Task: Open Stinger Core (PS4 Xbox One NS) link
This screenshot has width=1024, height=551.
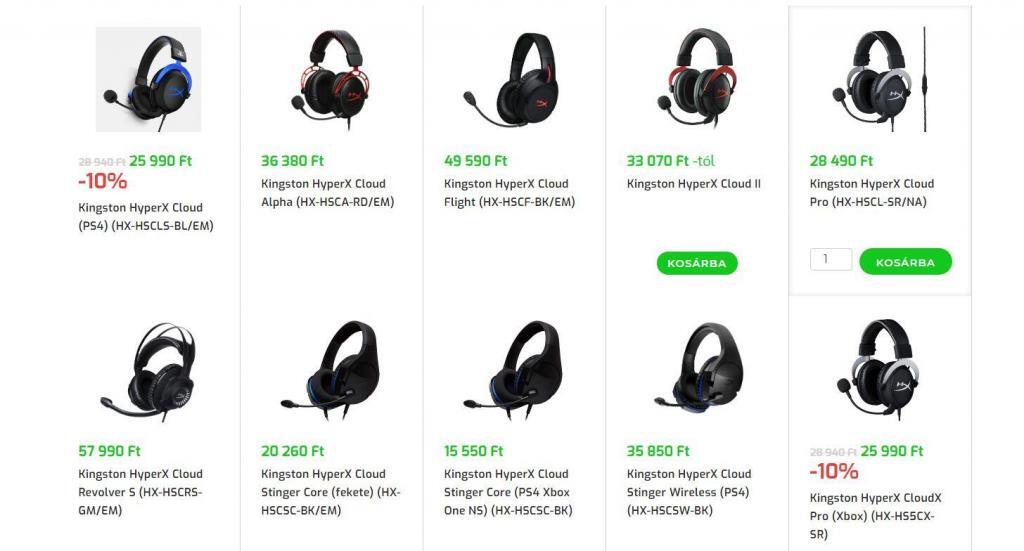Action: click(x=508, y=492)
